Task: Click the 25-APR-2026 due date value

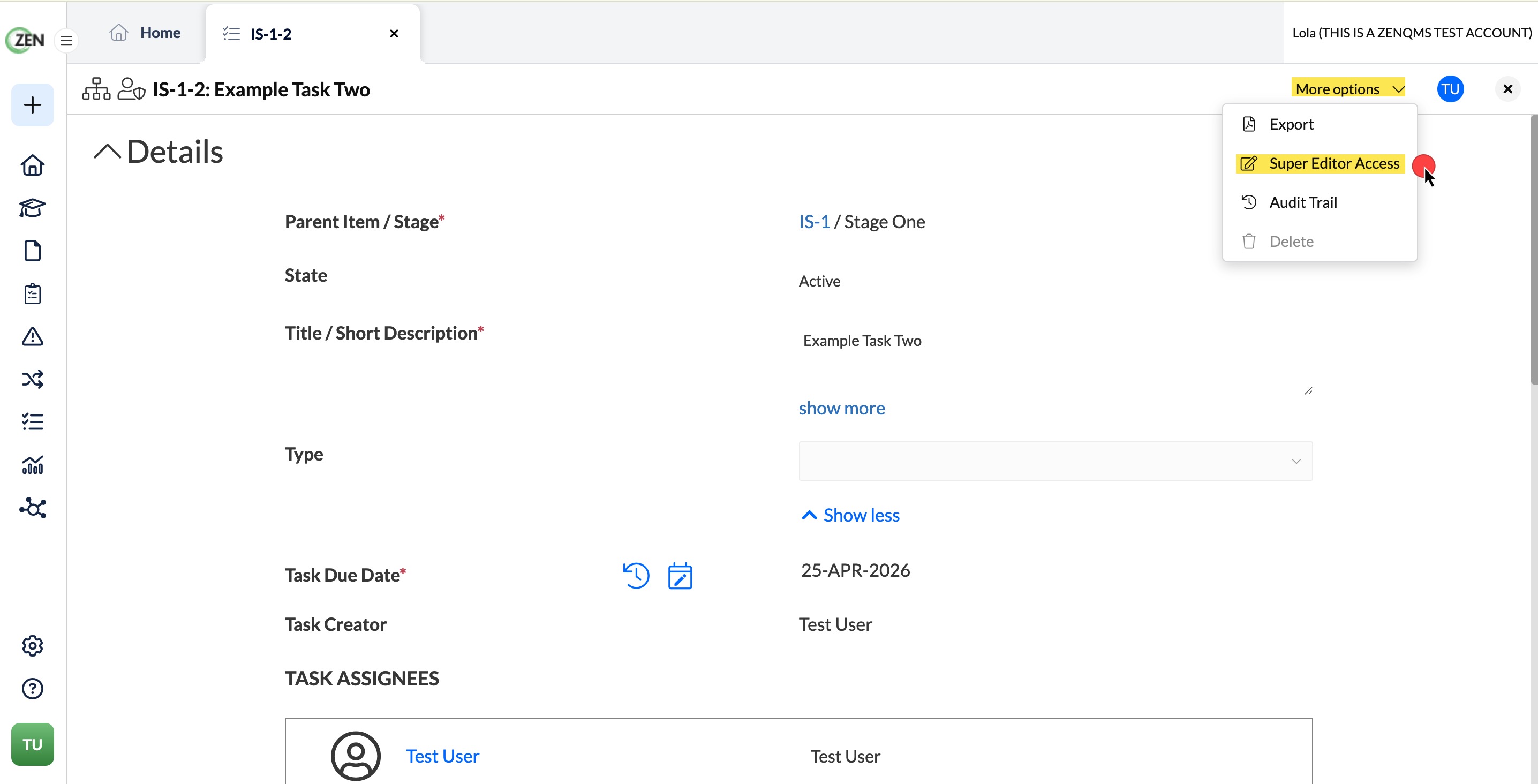Action: tap(855, 570)
